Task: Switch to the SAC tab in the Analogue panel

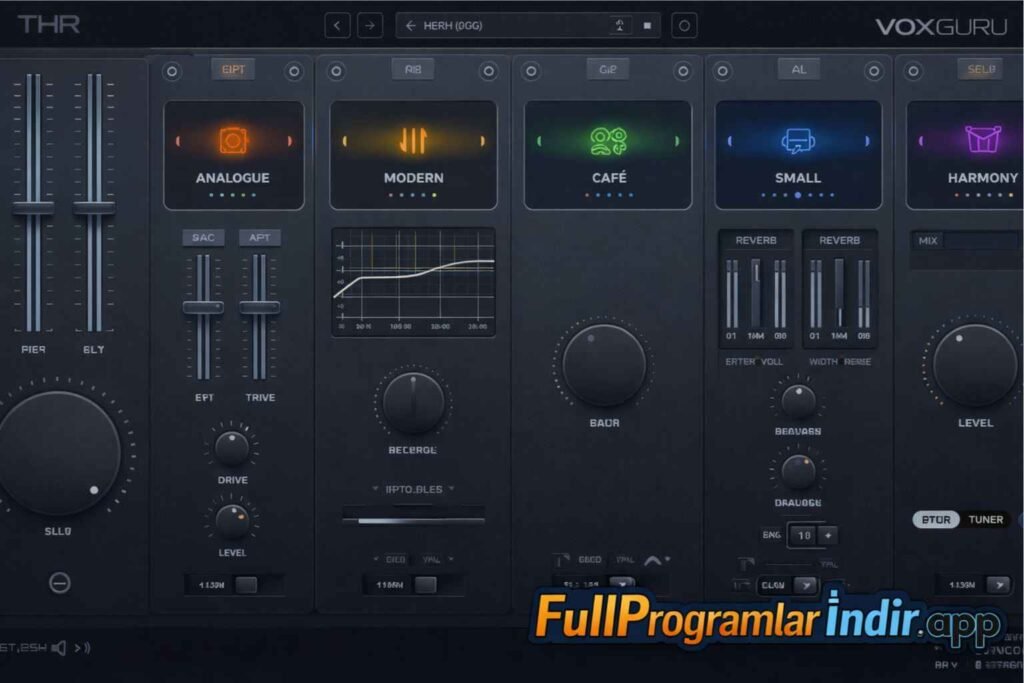Action: click(x=203, y=237)
